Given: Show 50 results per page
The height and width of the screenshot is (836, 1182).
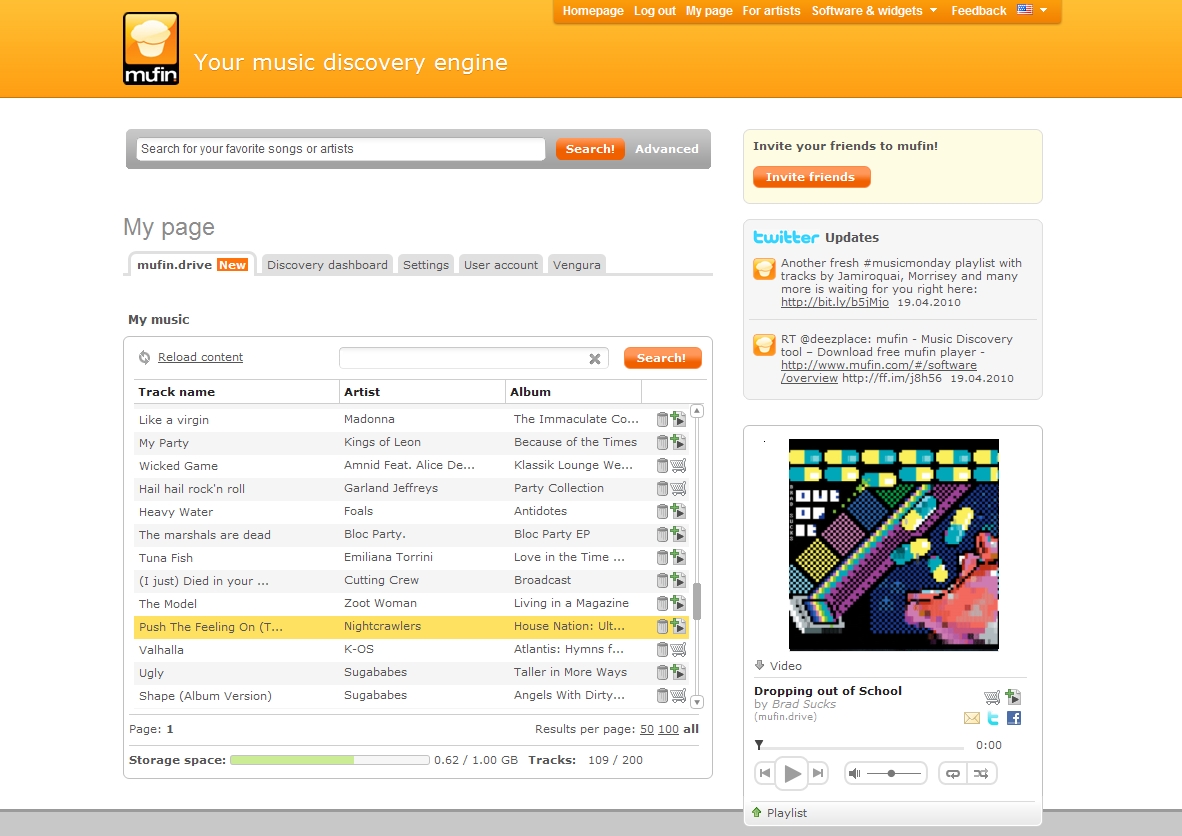Looking at the screenshot, I should click(647, 729).
